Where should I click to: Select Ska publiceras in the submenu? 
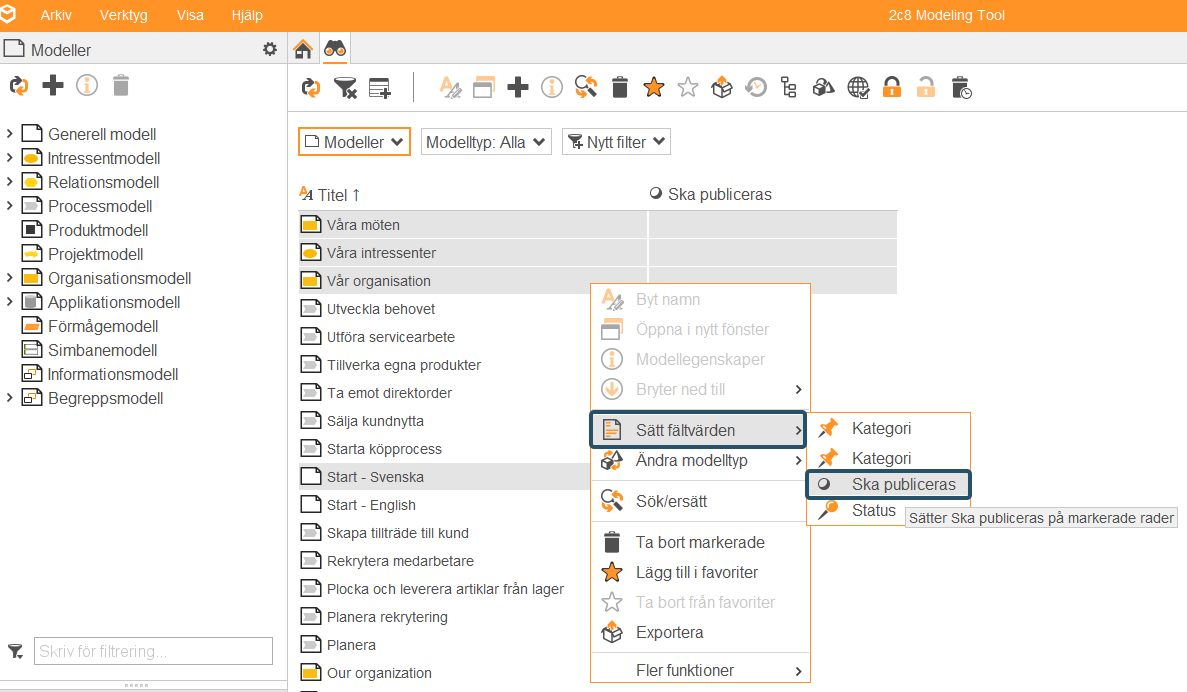pyautogui.click(x=888, y=485)
